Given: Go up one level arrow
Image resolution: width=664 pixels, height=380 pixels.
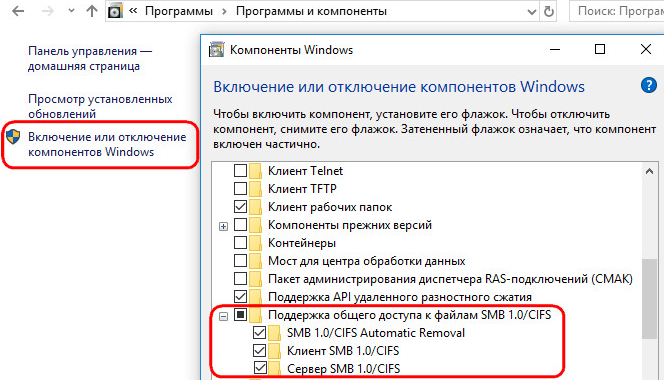Looking at the screenshot, I should (x=91, y=11).
